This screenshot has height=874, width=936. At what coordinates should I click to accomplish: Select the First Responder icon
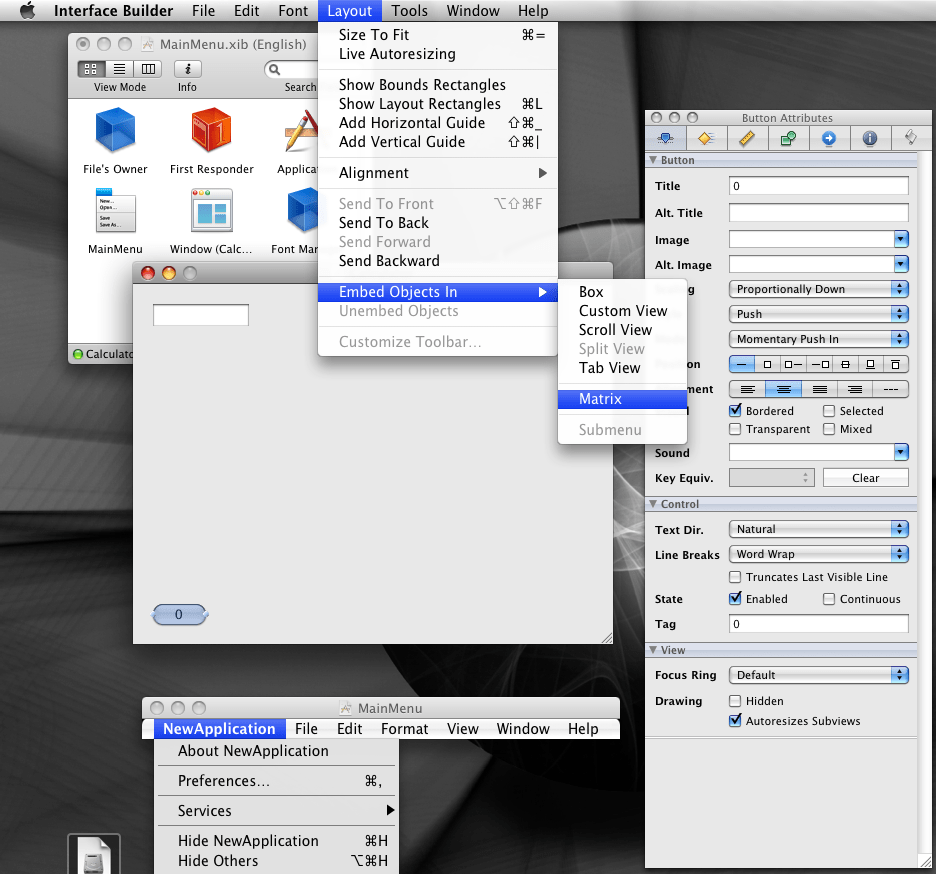[x=211, y=130]
